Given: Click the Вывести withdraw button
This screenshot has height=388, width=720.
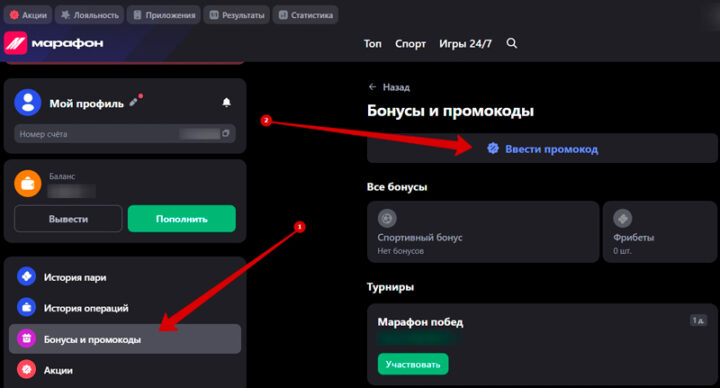Looking at the screenshot, I should coord(68,219).
